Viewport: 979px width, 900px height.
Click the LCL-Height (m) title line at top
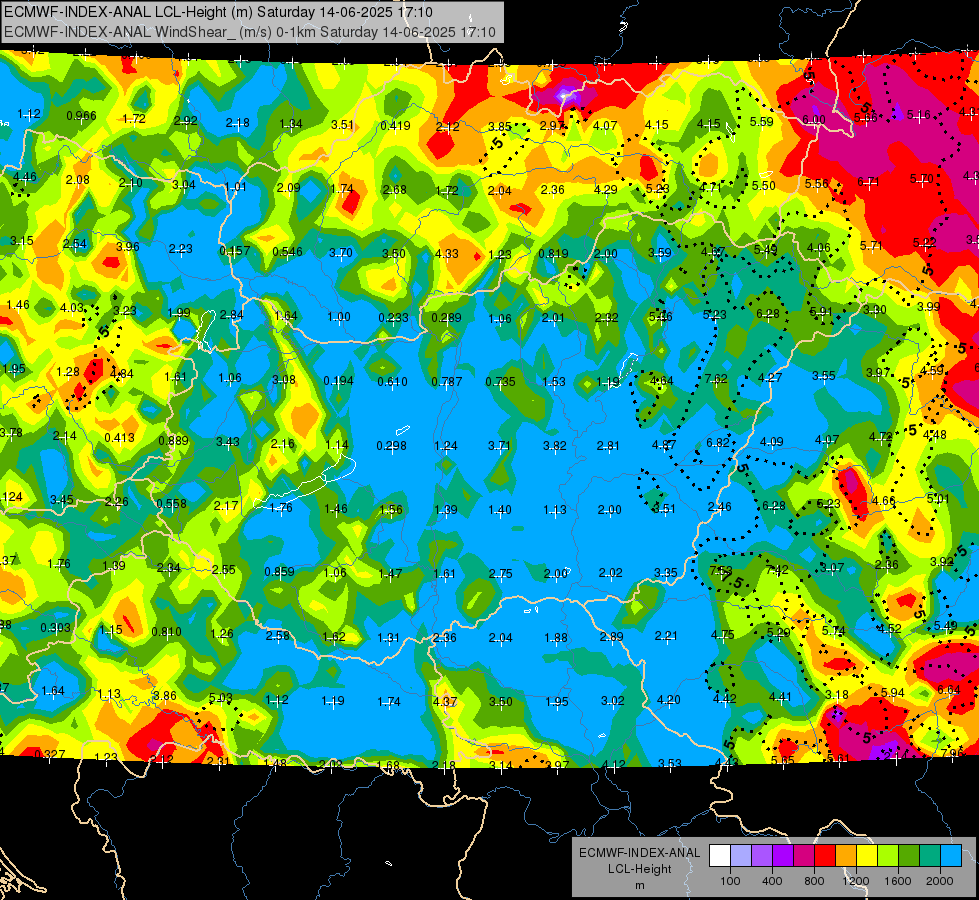click(x=219, y=12)
